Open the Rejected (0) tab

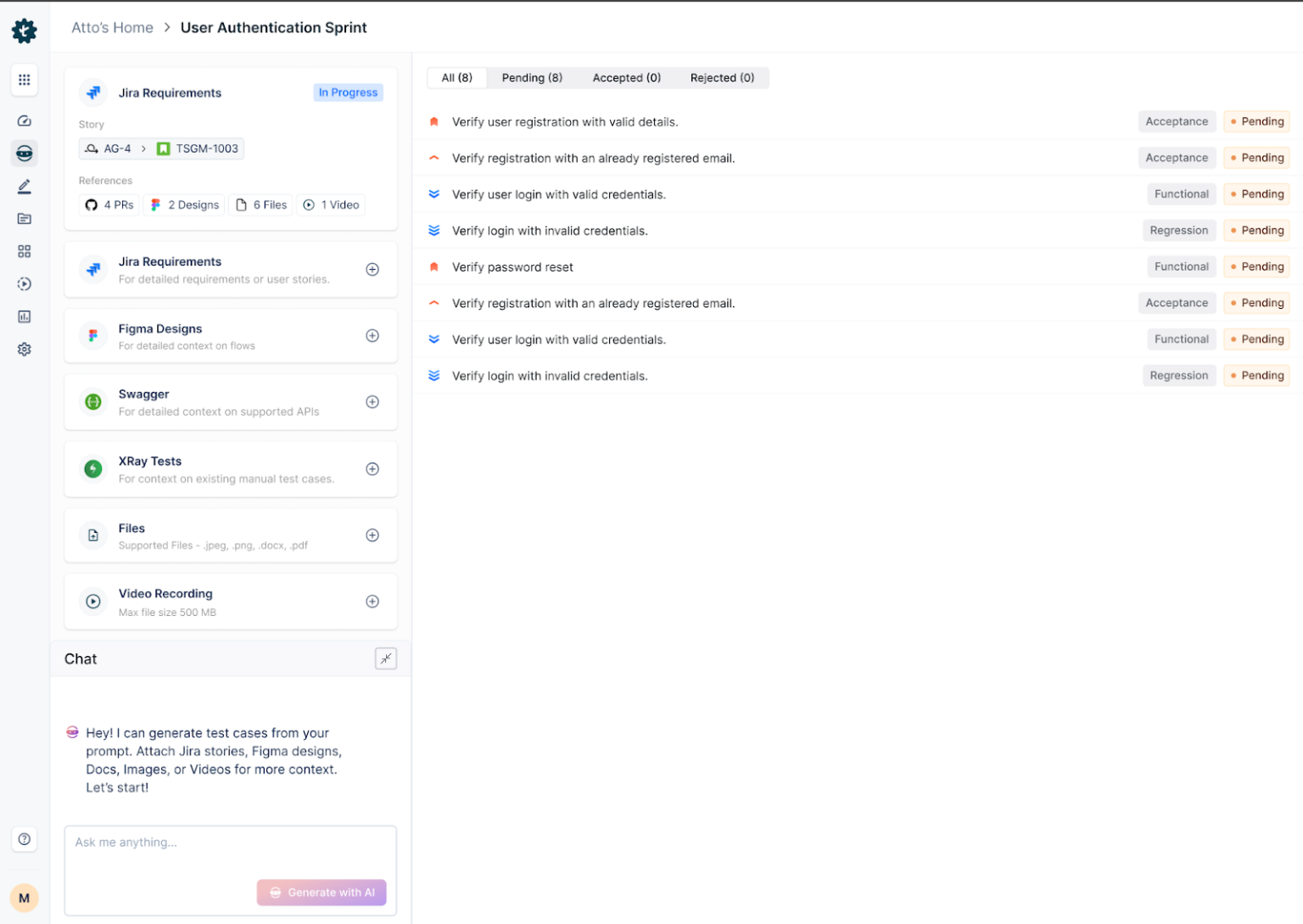(723, 77)
